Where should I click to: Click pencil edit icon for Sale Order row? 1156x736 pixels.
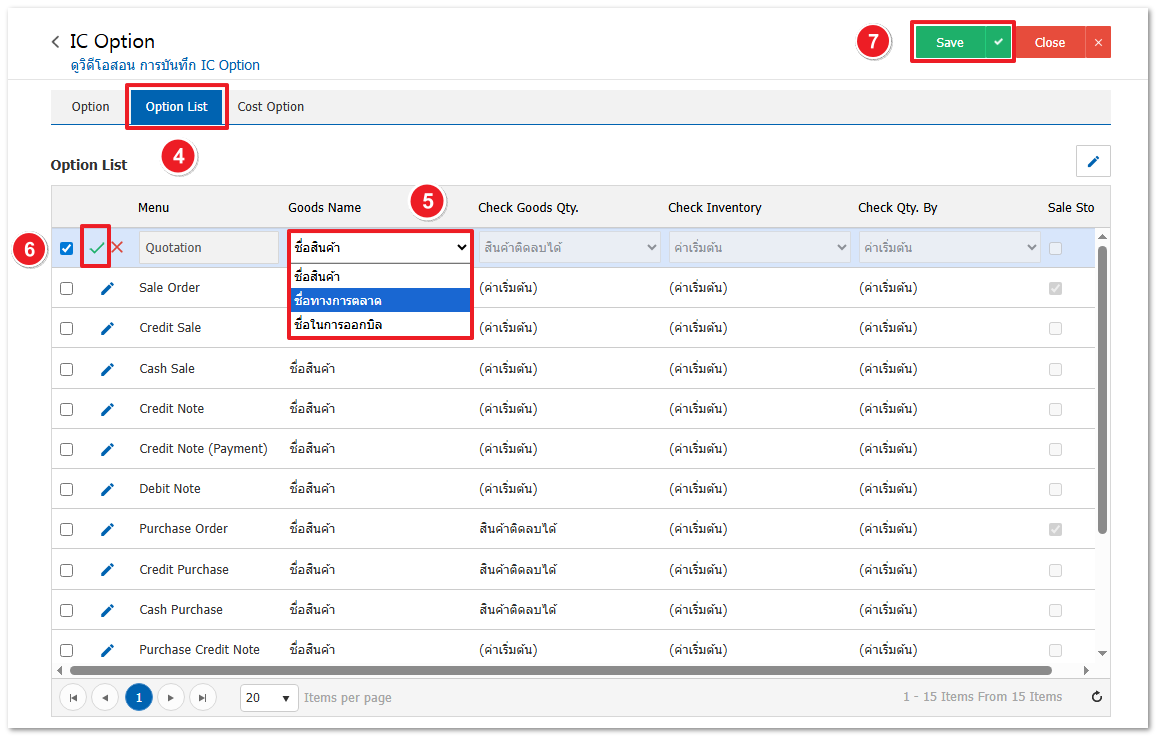coord(107,288)
